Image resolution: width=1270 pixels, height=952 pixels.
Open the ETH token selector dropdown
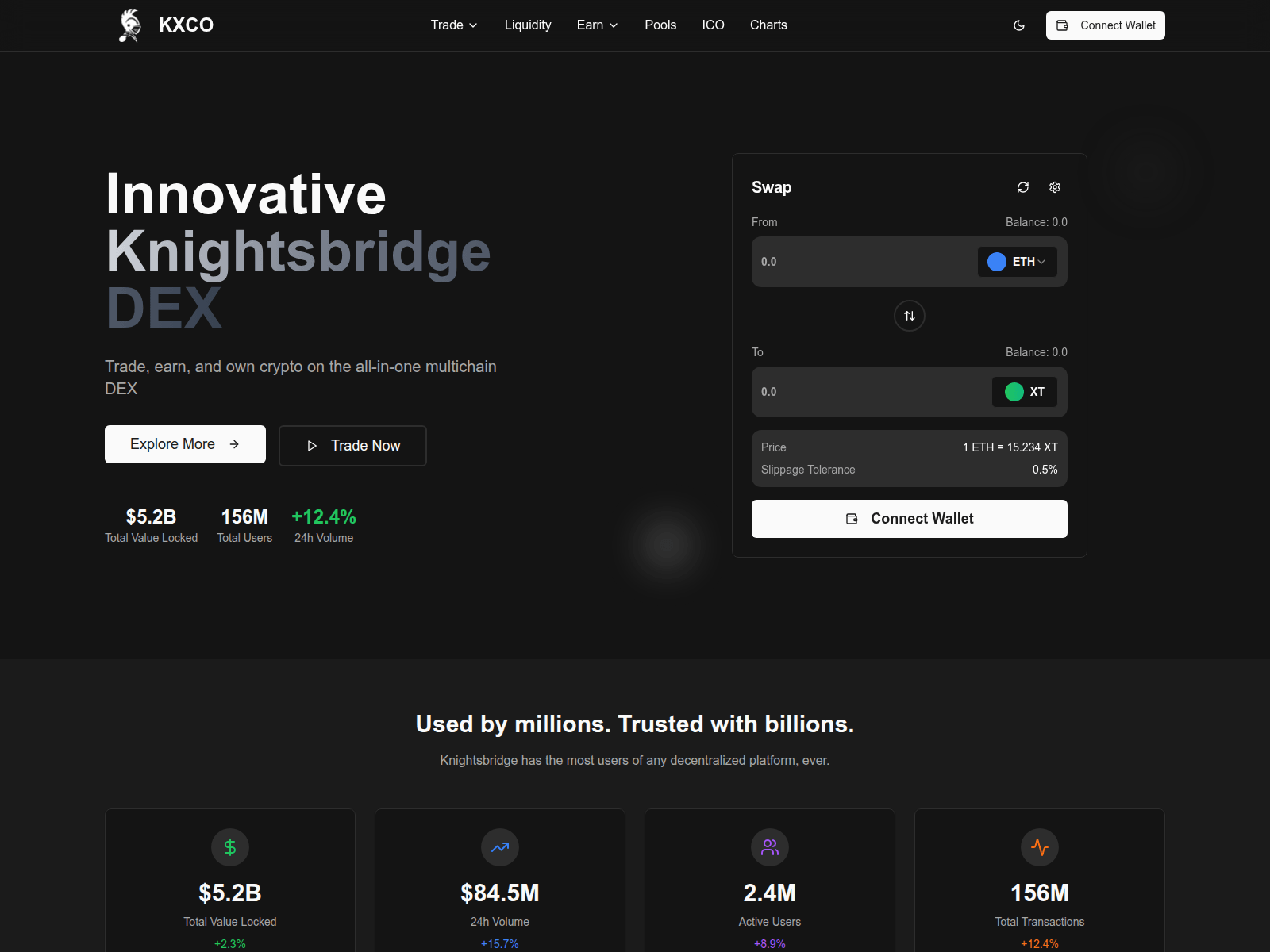click(x=1017, y=262)
